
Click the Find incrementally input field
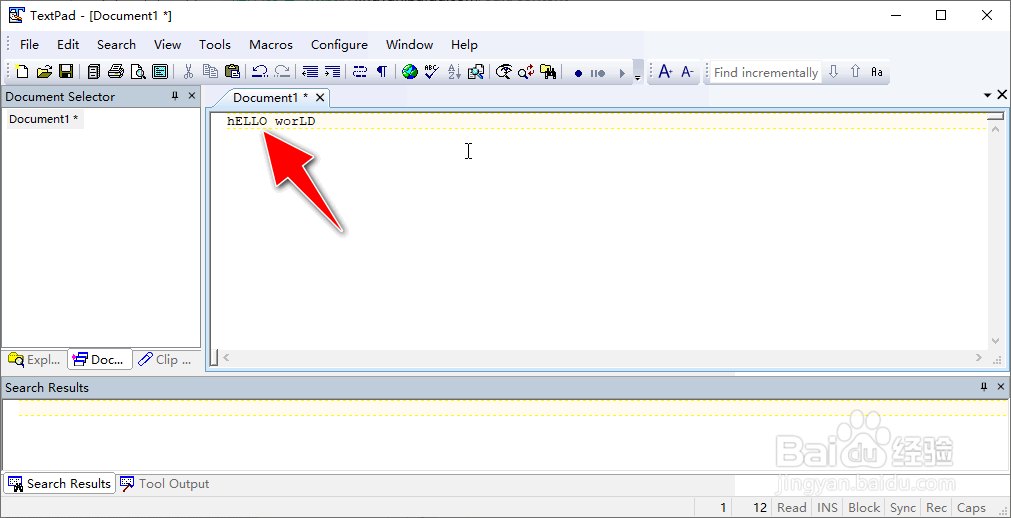point(765,72)
